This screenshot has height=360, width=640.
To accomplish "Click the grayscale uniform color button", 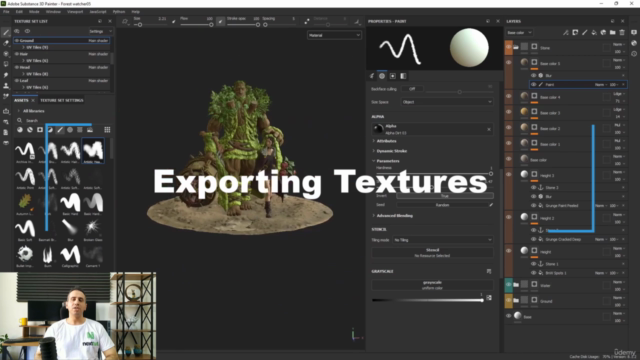I will pos(432,285).
